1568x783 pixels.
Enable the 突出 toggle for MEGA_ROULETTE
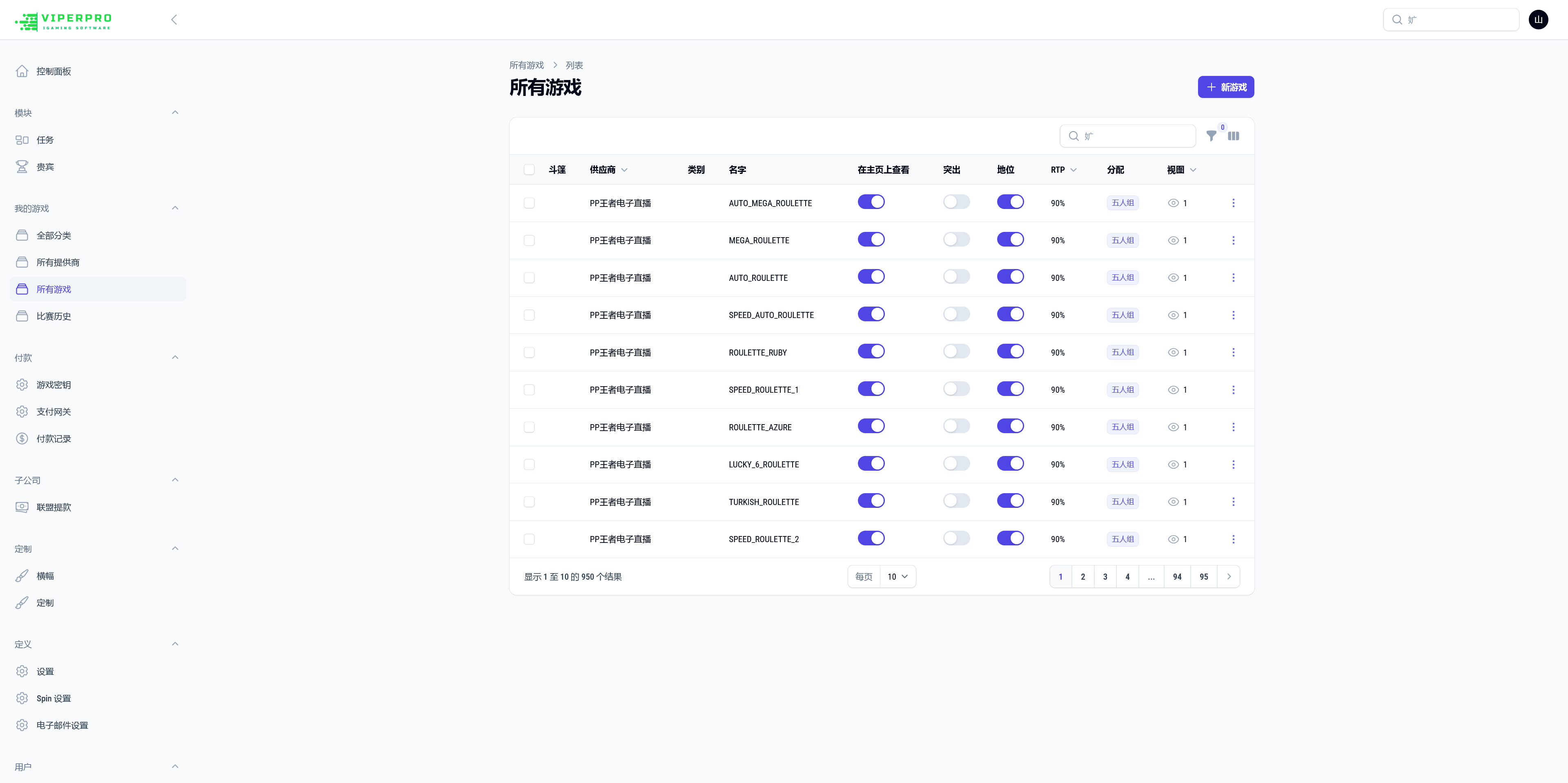[955, 239]
